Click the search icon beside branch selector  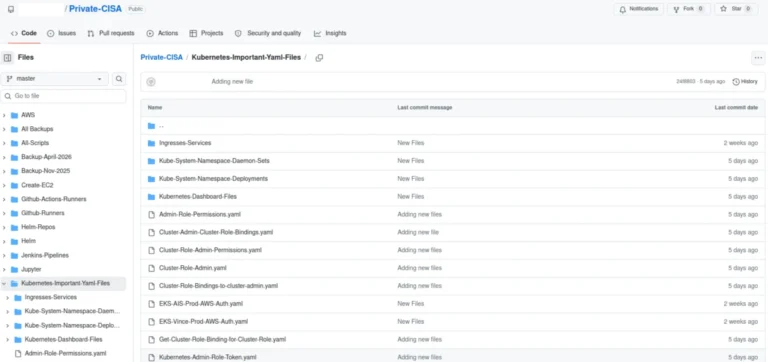pyautogui.click(x=119, y=78)
